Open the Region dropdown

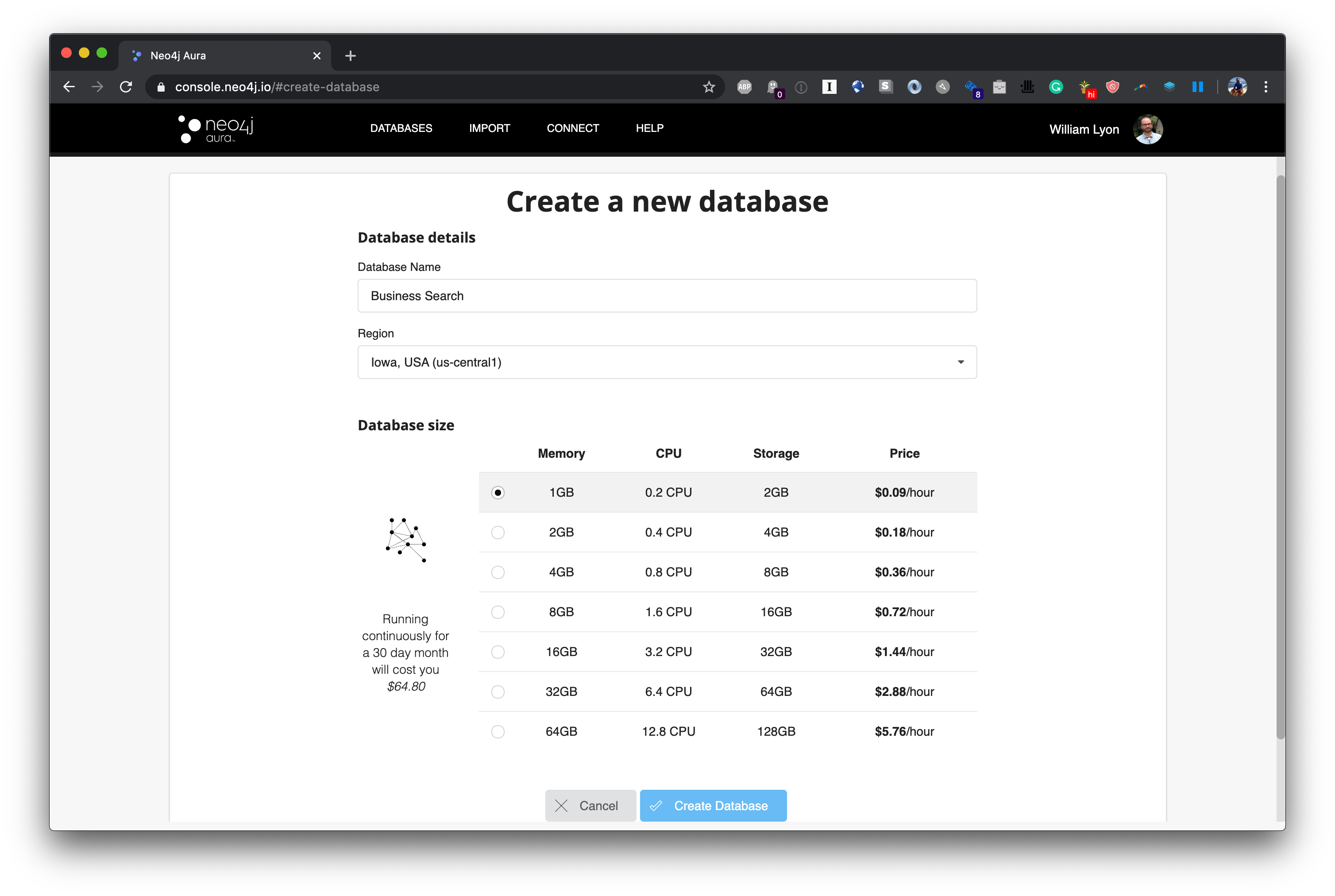pyautogui.click(x=667, y=362)
